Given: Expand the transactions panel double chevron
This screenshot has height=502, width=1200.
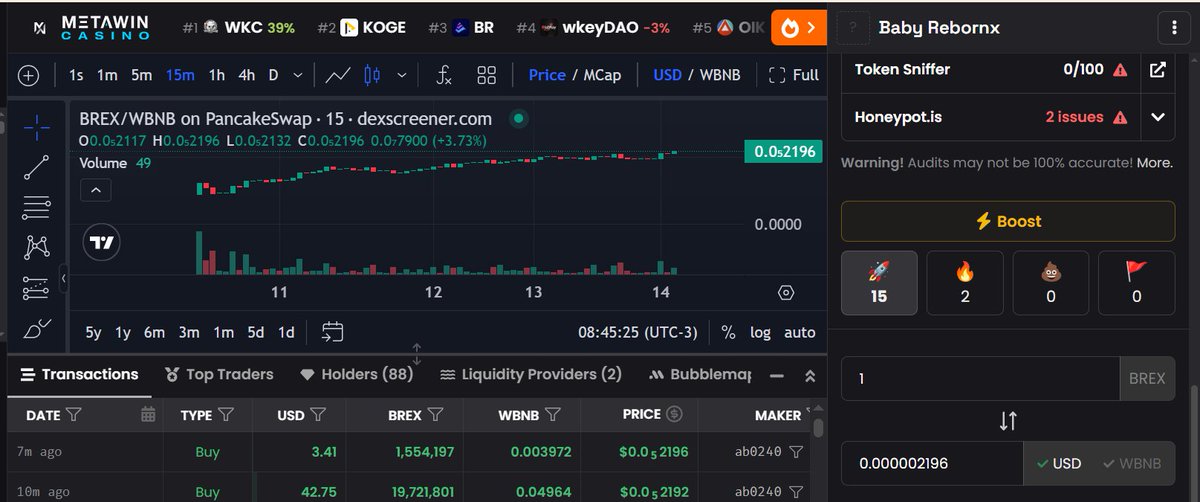Looking at the screenshot, I should point(810,376).
